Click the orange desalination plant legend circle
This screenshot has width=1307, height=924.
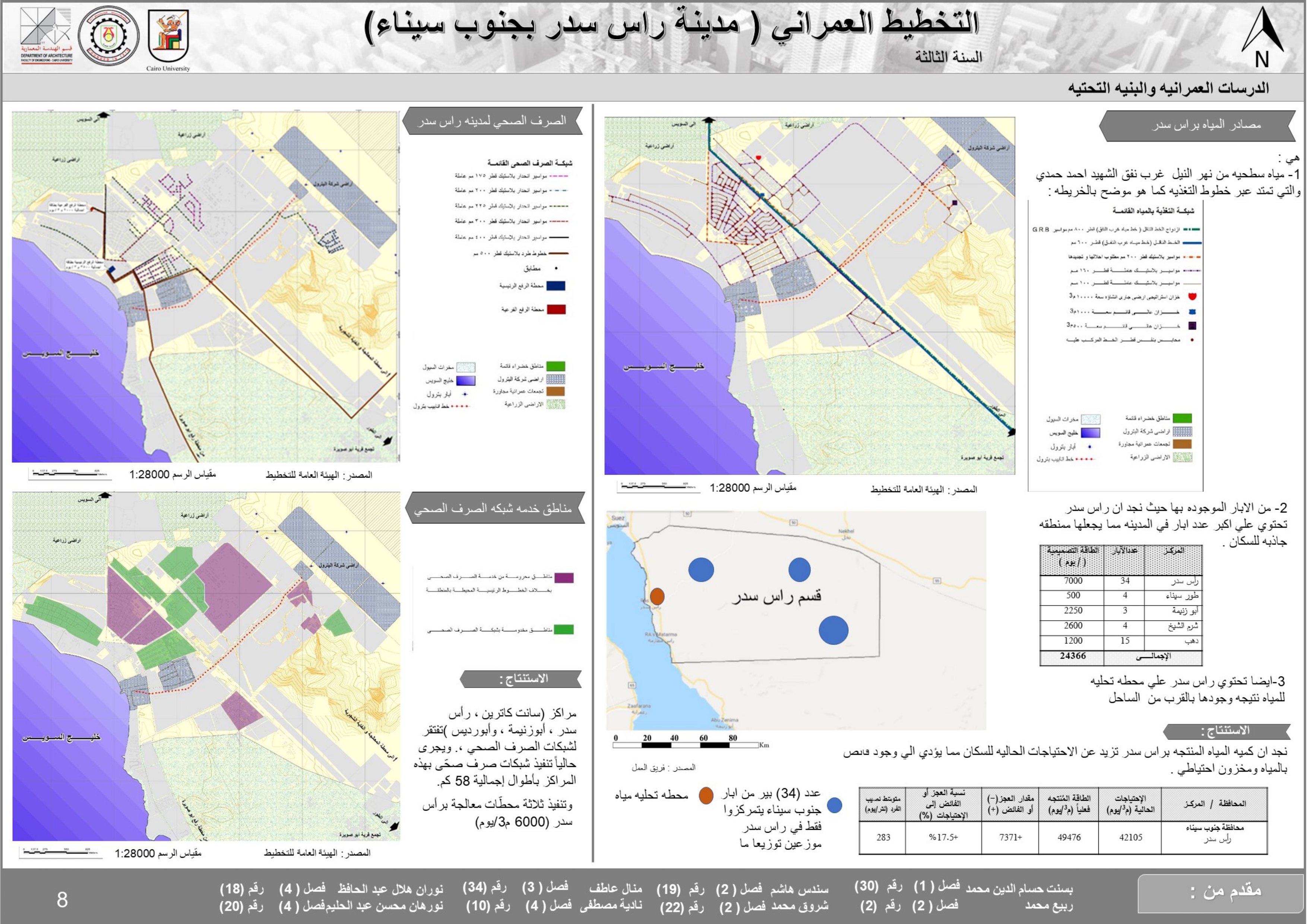coord(706,795)
